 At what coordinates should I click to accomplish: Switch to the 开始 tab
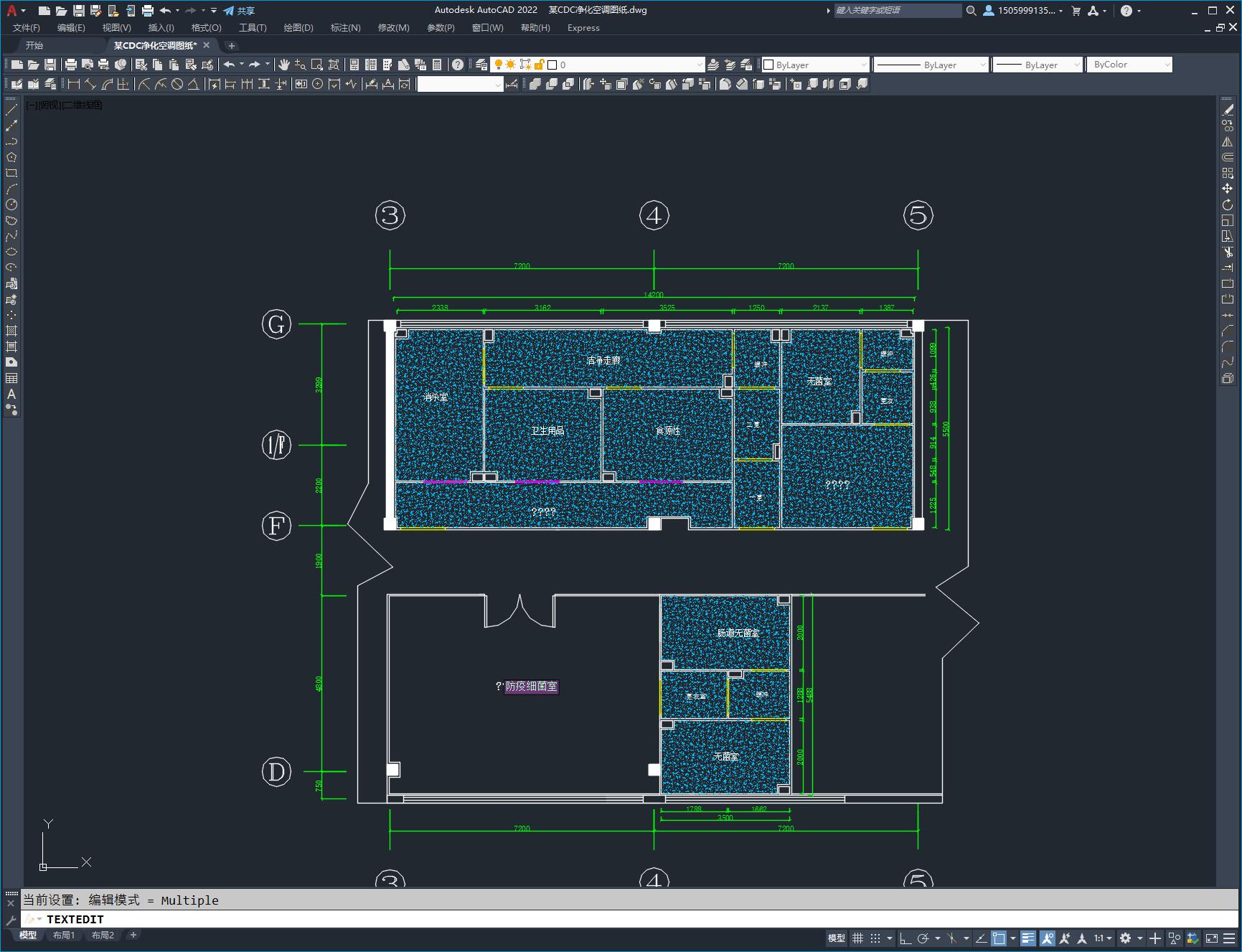pyautogui.click(x=34, y=45)
